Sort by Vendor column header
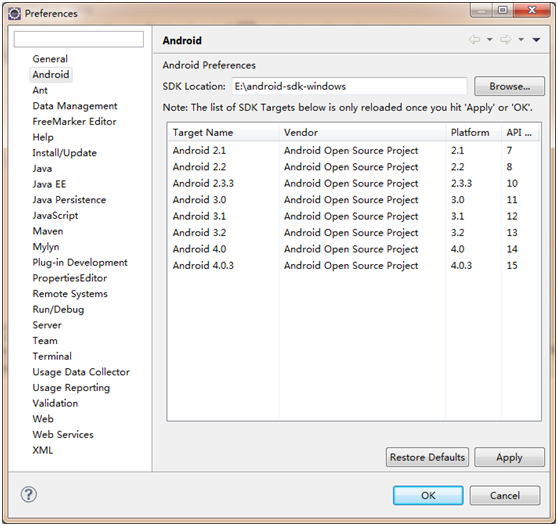The image size is (558, 526). pos(362,132)
